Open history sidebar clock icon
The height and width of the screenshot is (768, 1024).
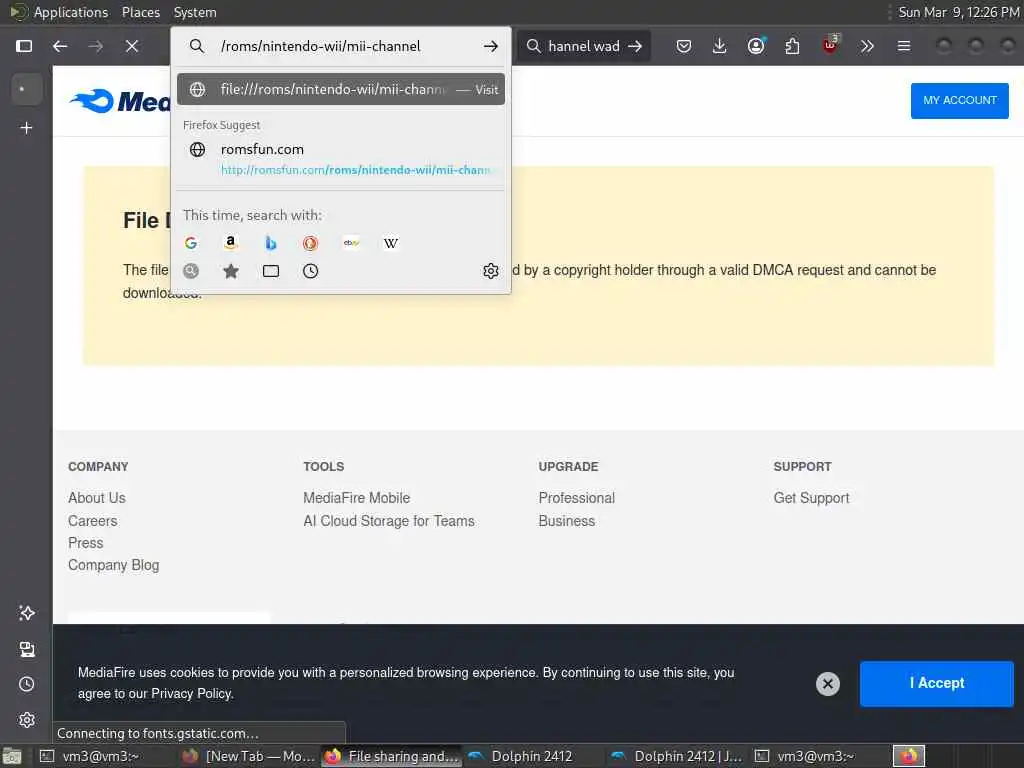point(27,684)
